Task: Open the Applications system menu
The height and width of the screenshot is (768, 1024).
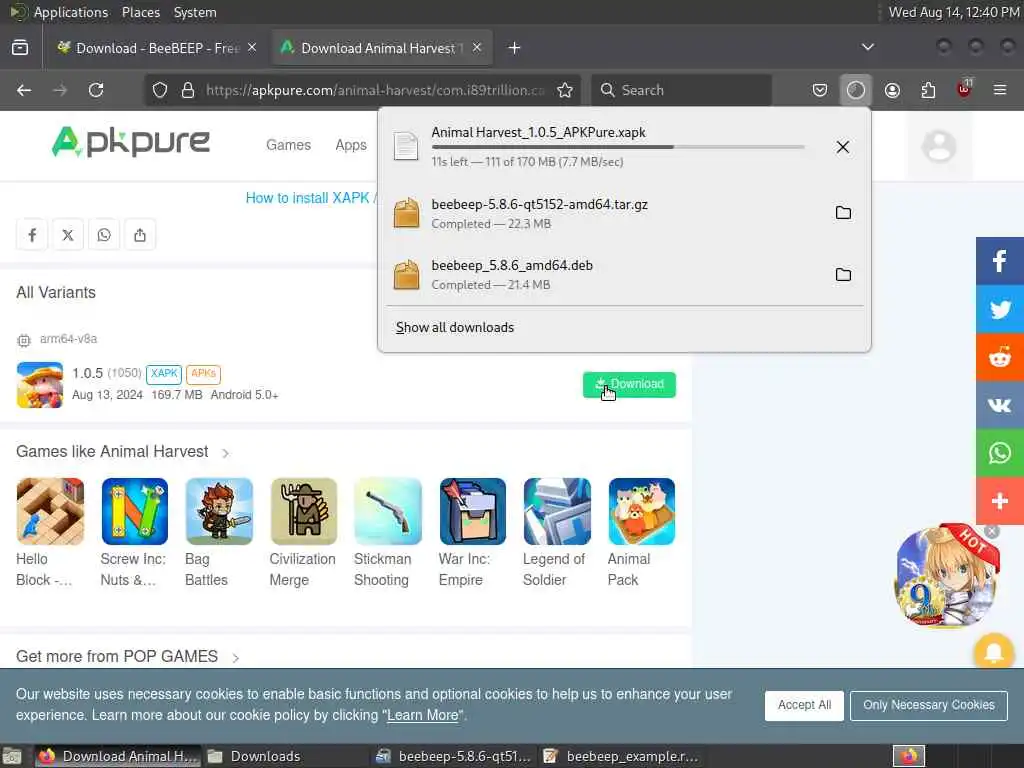Action: [71, 12]
